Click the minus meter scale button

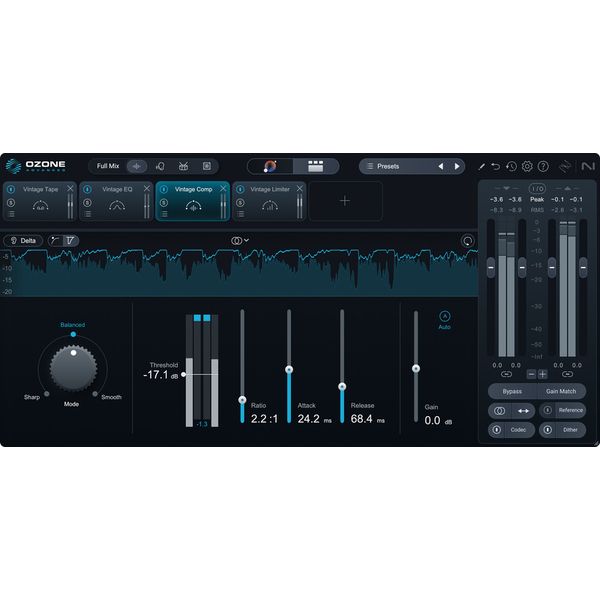pyautogui.click(x=531, y=374)
